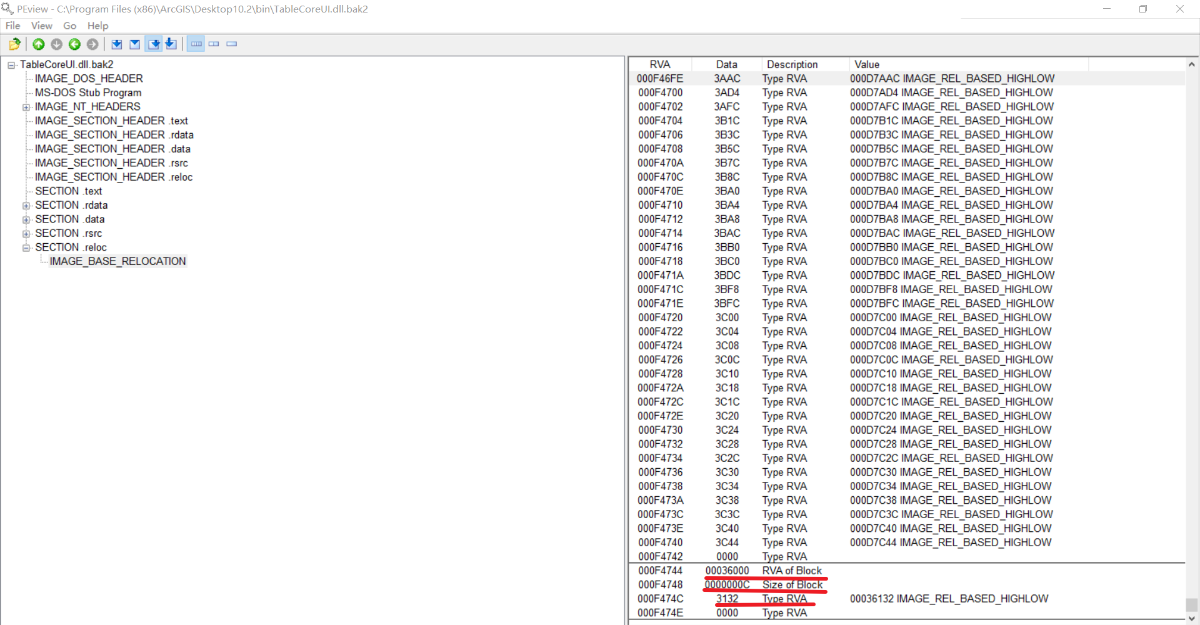Click the RVA column header
This screenshot has width=1200, height=625.
(660, 64)
